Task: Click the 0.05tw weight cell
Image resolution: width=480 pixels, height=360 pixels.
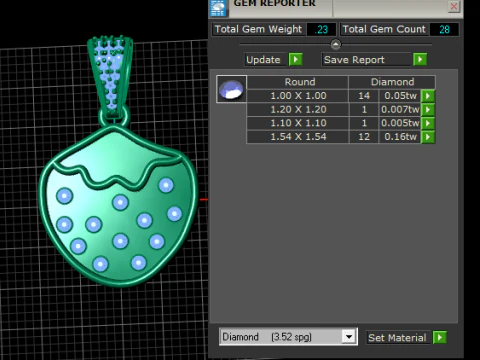Action: (x=400, y=96)
